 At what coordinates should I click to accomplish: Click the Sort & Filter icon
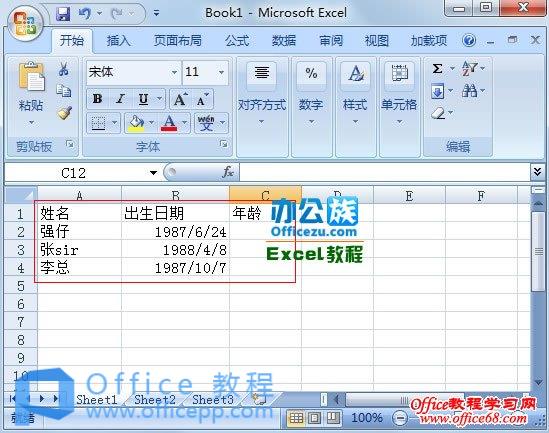click(x=469, y=69)
